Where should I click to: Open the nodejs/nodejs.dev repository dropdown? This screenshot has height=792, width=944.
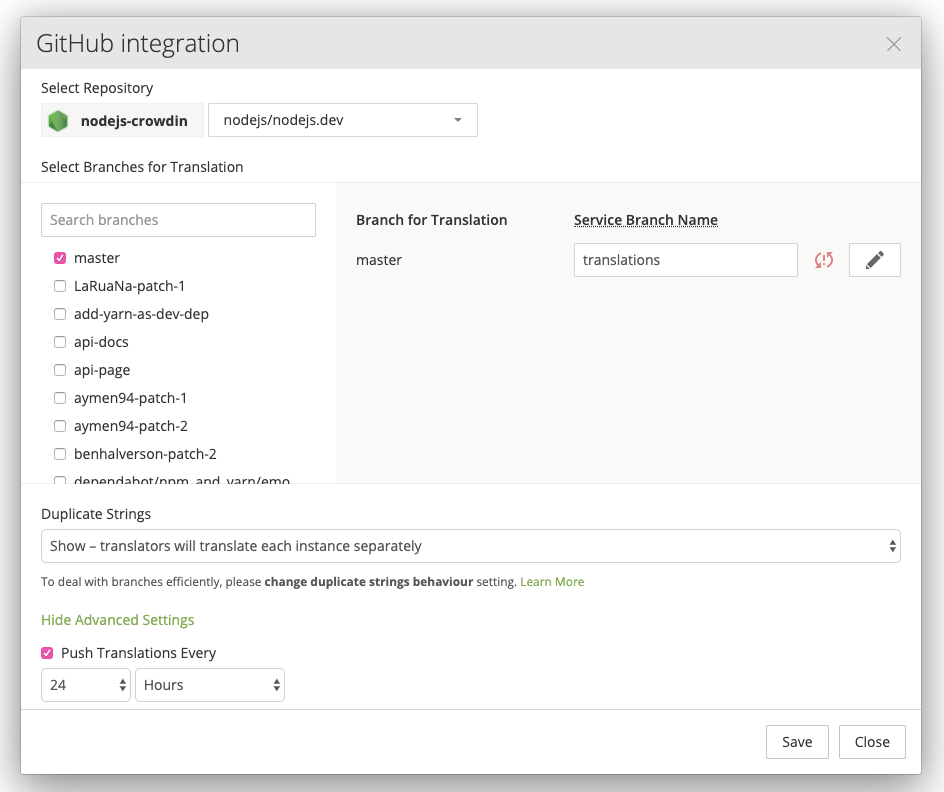coord(343,120)
